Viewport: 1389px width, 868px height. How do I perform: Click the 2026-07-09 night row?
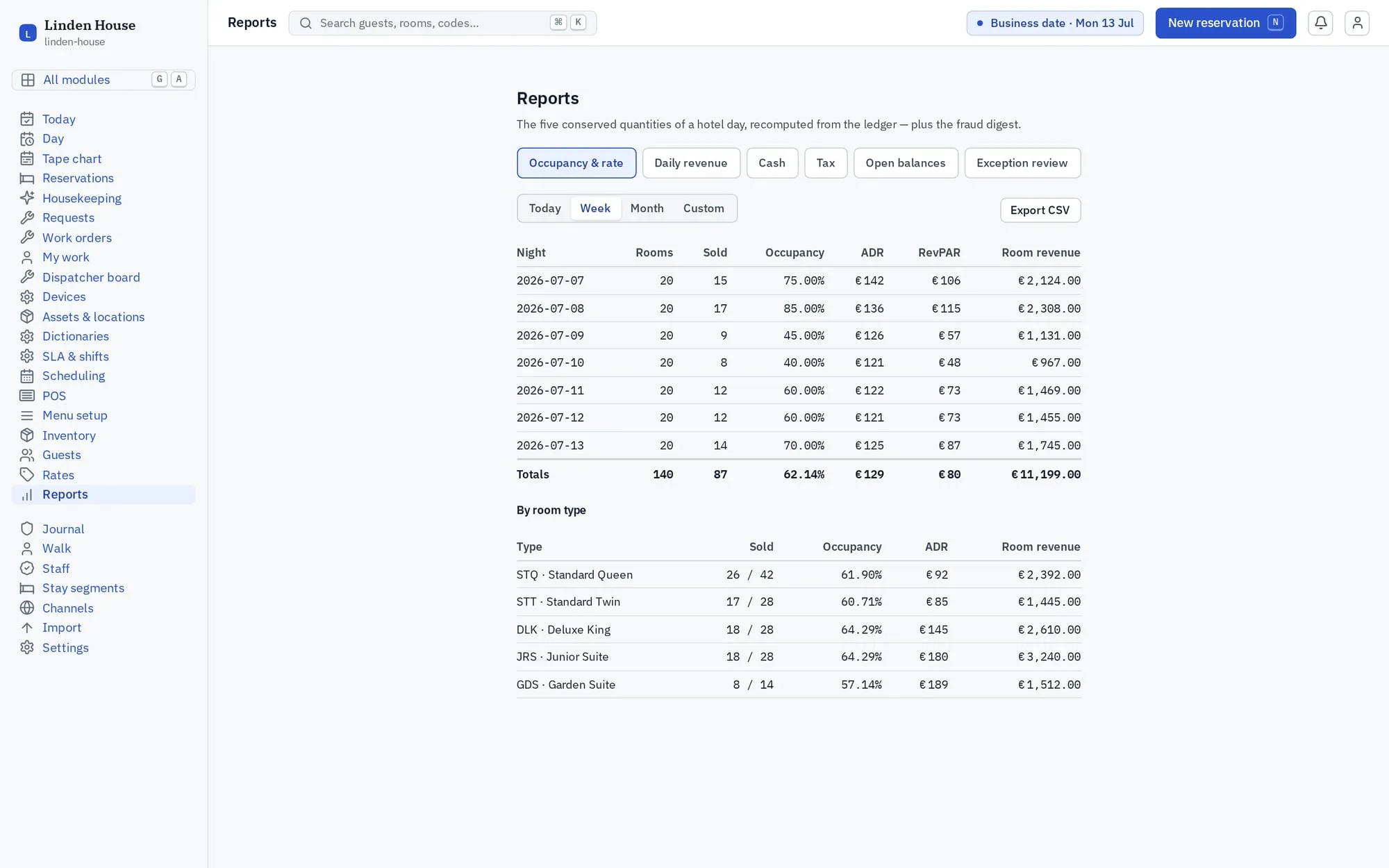pos(799,336)
